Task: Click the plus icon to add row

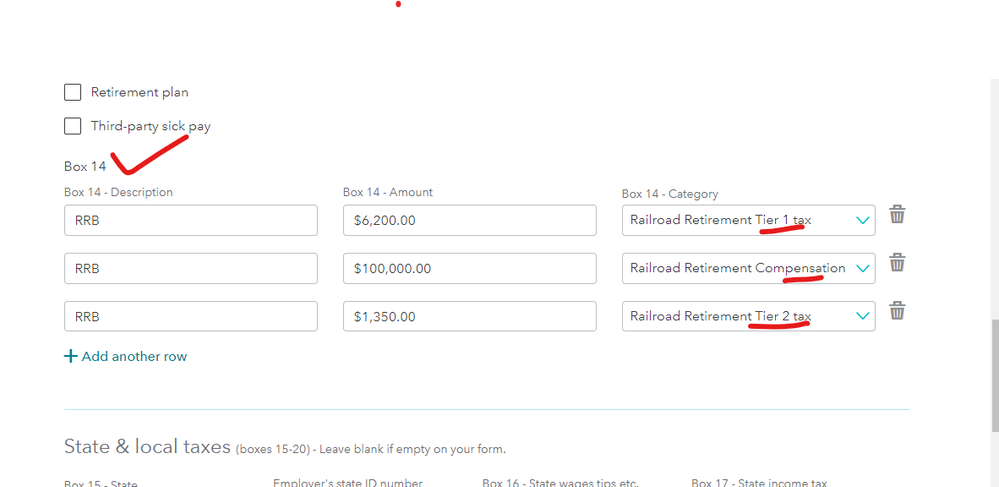Action: [x=70, y=357]
